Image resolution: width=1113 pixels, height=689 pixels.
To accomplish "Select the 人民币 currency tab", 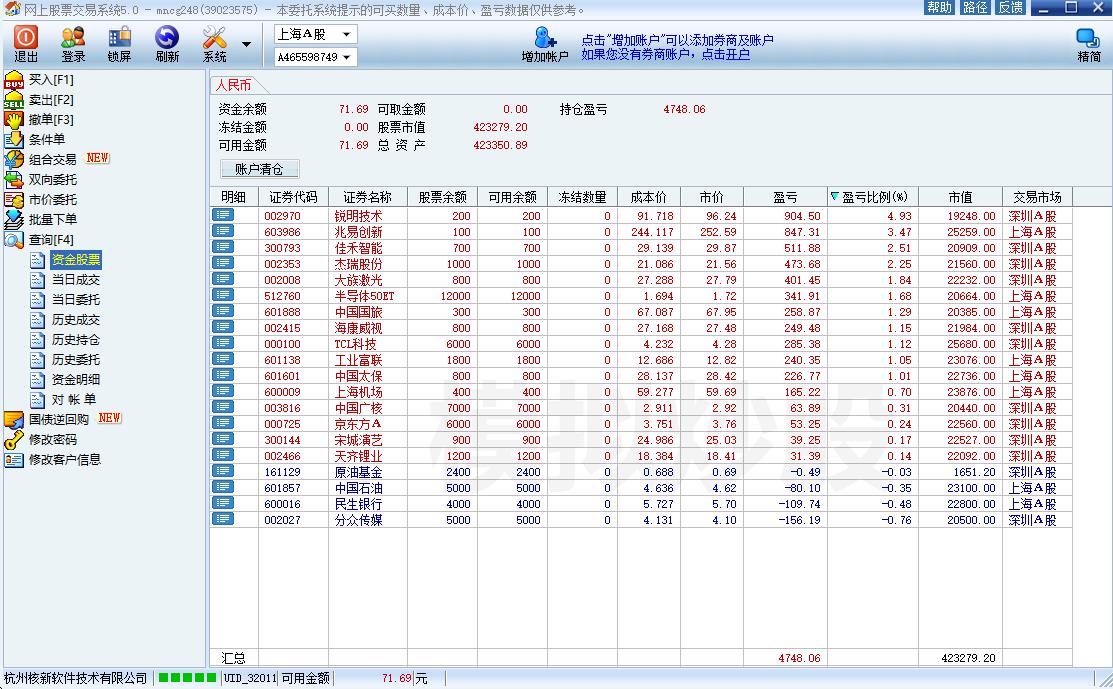I will [x=233, y=86].
